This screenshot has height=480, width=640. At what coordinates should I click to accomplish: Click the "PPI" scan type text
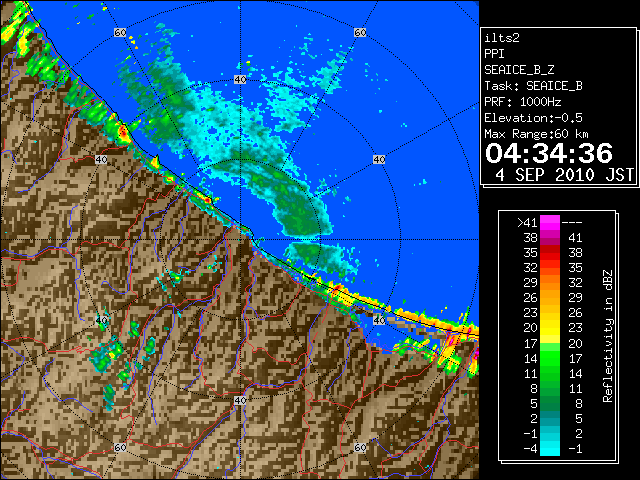(494, 54)
